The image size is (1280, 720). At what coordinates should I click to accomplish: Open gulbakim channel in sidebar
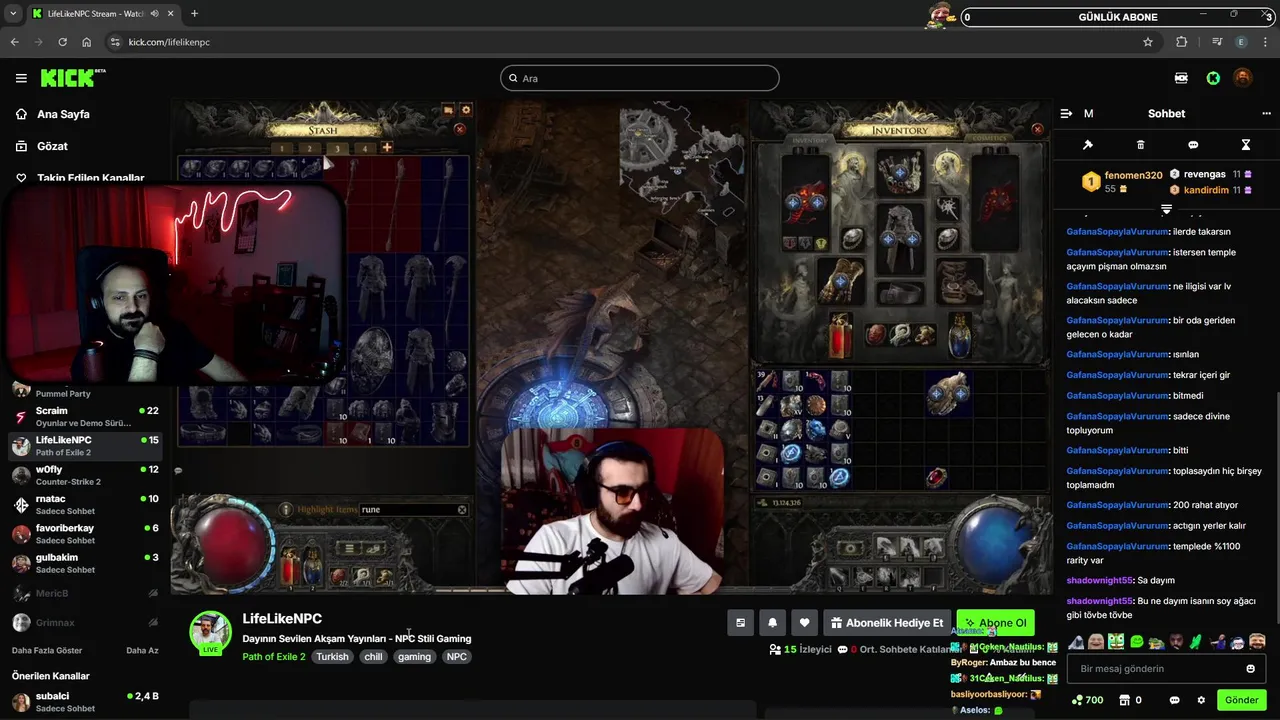[85, 563]
